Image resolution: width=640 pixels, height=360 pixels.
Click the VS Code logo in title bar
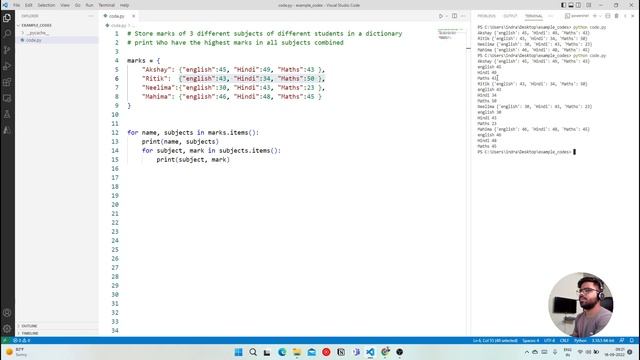(x=5, y=5)
